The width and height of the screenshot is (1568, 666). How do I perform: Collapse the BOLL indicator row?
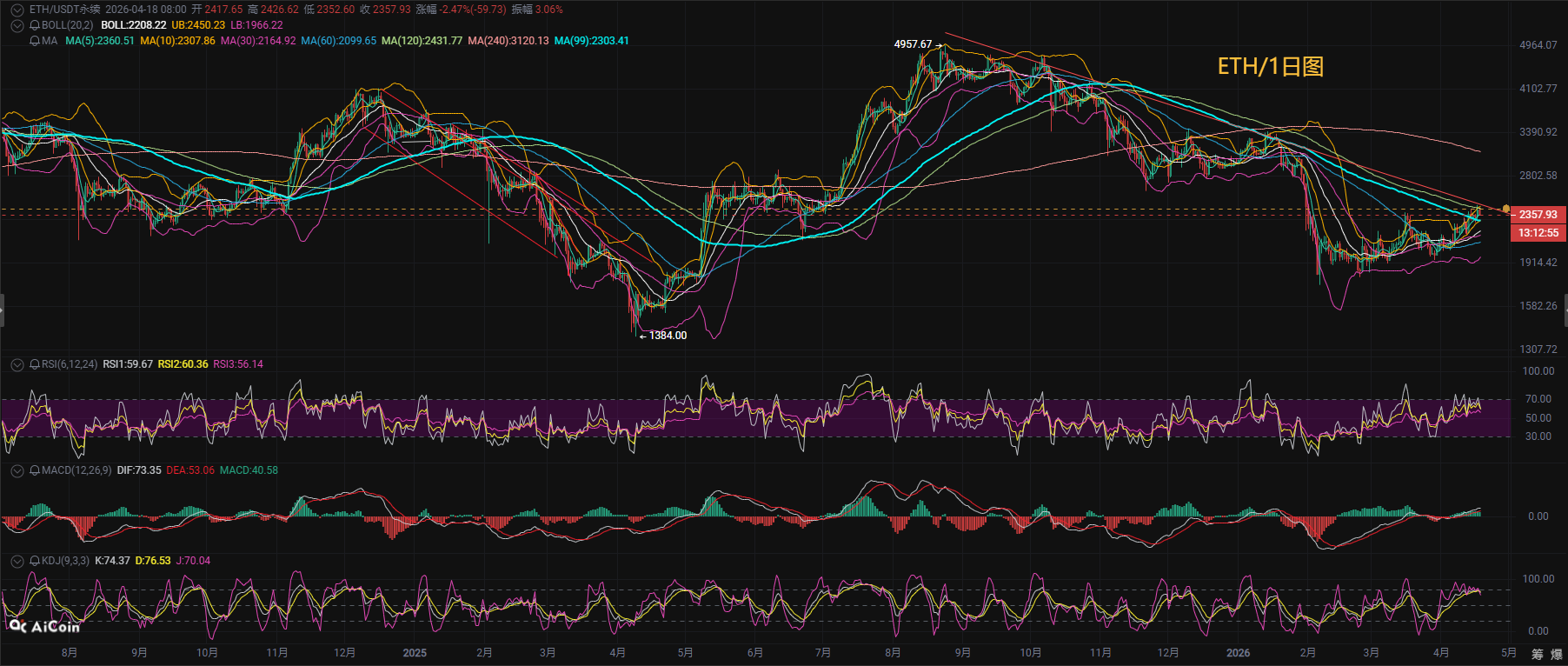tap(17, 25)
